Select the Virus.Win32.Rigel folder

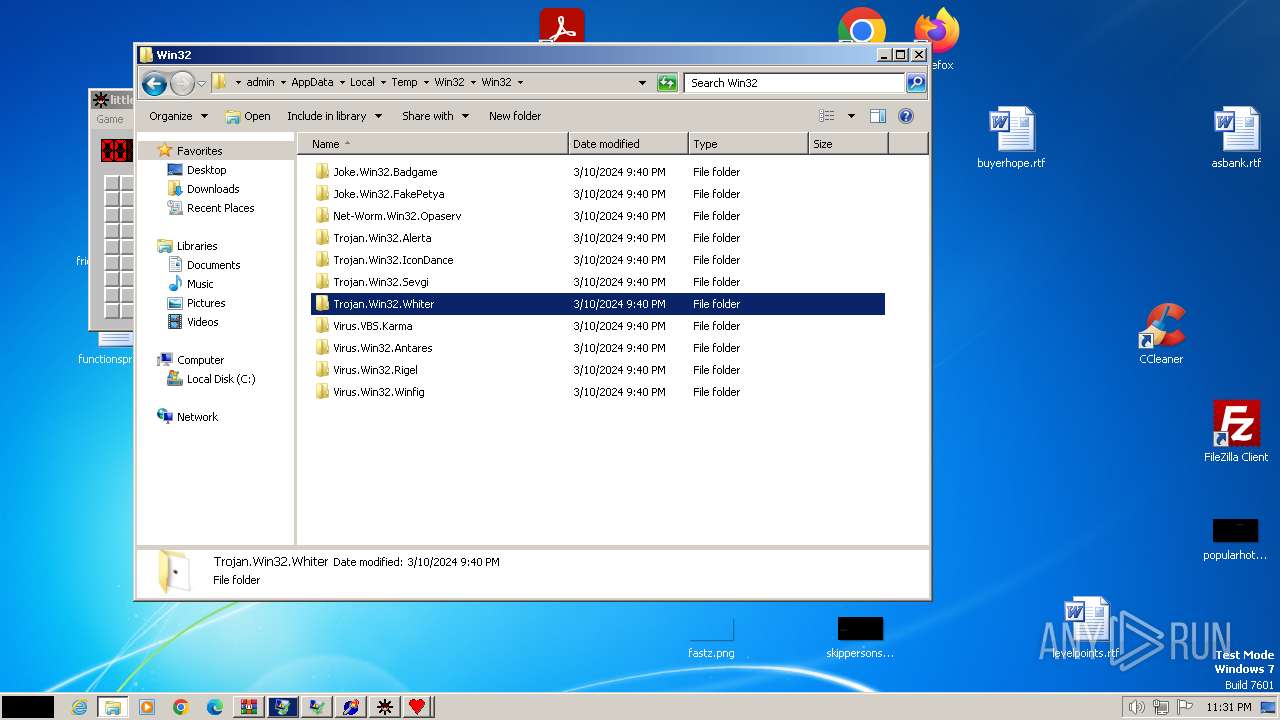click(x=598, y=370)
